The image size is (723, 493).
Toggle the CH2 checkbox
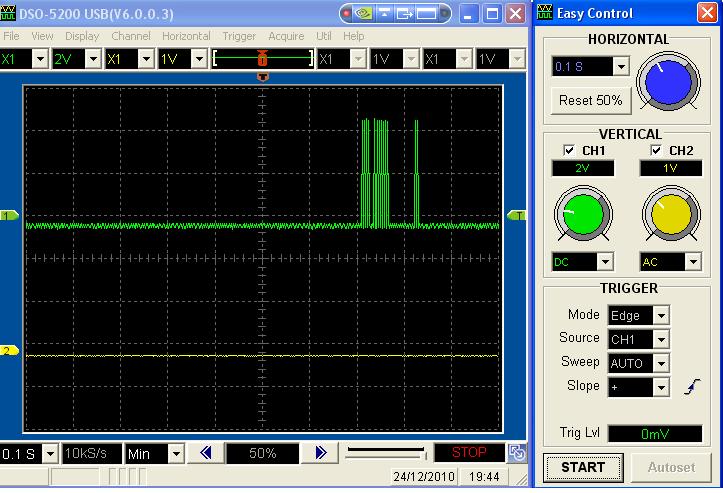pos(657,151)
